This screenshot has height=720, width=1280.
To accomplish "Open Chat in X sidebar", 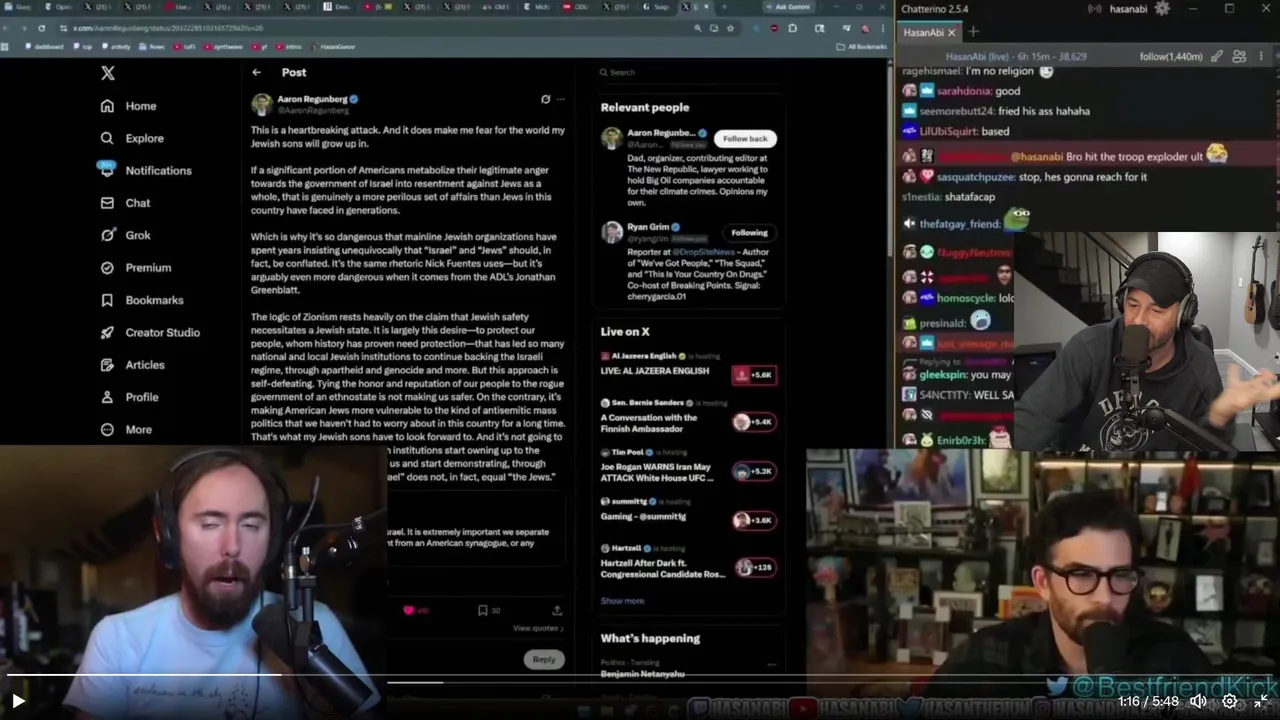I will 125,203.
